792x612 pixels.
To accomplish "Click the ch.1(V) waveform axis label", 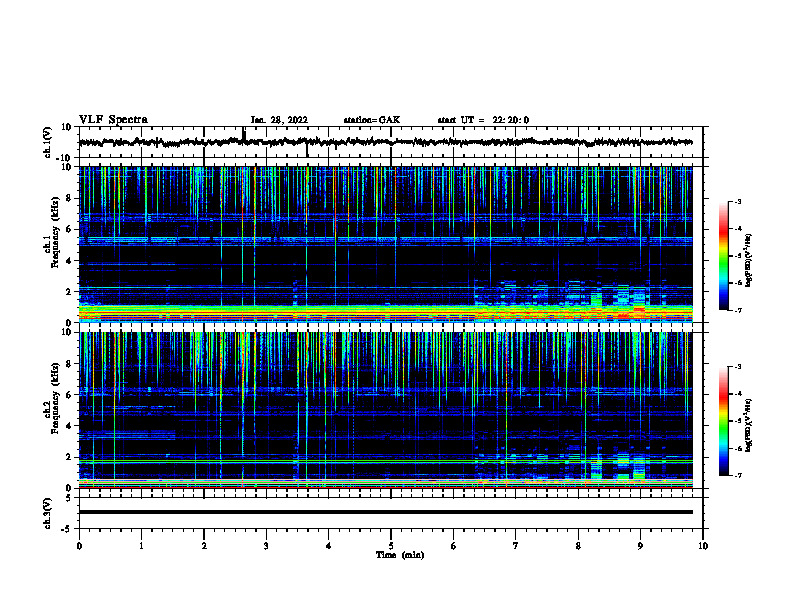I will point(48,142).
